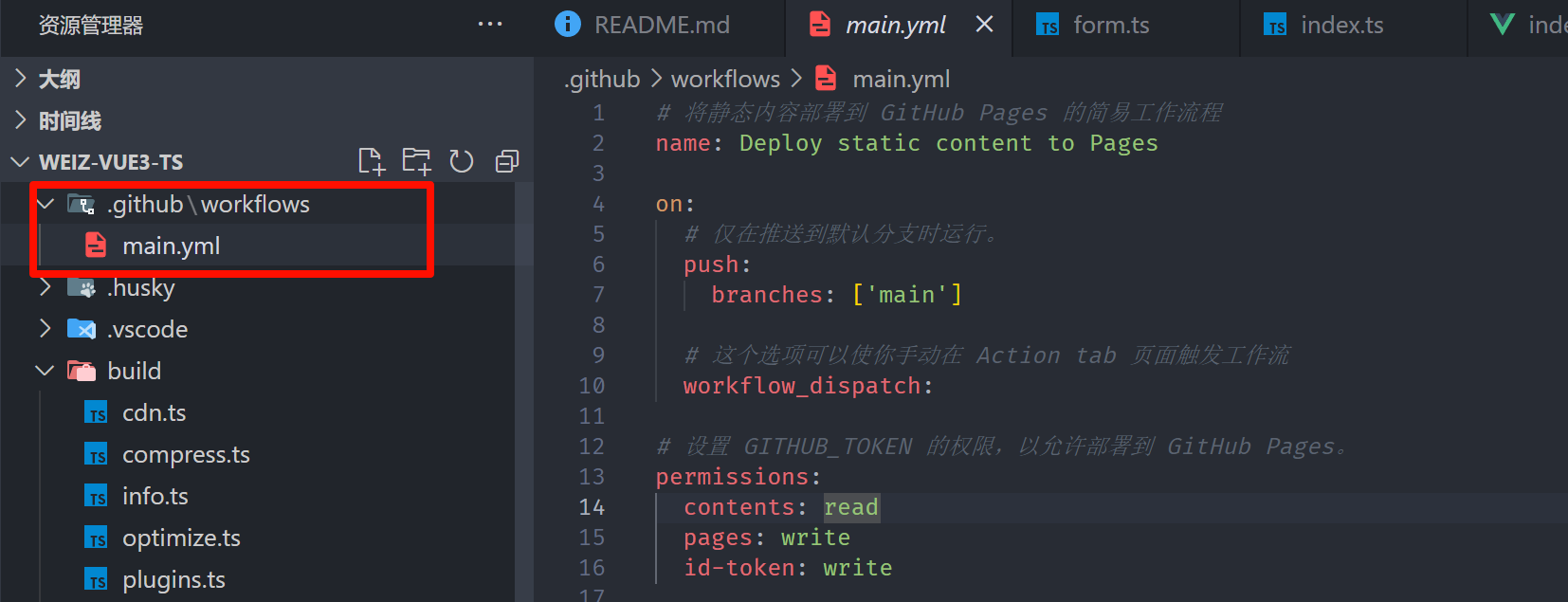Click the New File icon
This screenshot has width=1568, height=602.
[372, 161]
